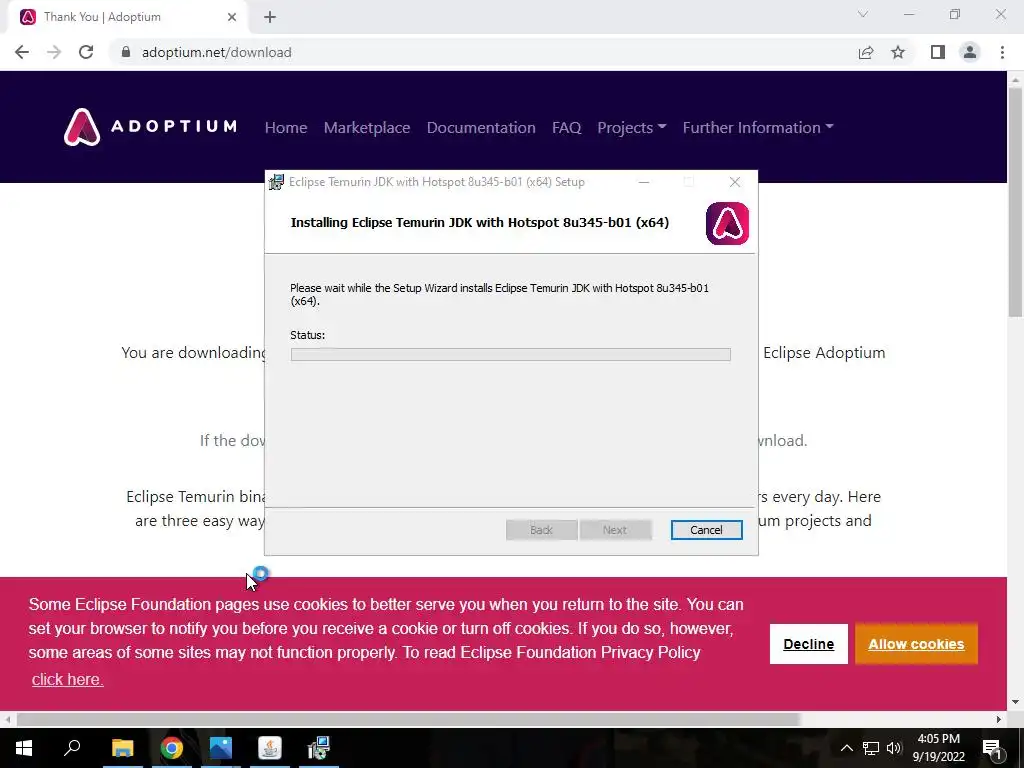Image resolution: width=1024 pixels, height=768 pixels.
Task: Open Chrome three-dot menu
Action: point(1002,52)
